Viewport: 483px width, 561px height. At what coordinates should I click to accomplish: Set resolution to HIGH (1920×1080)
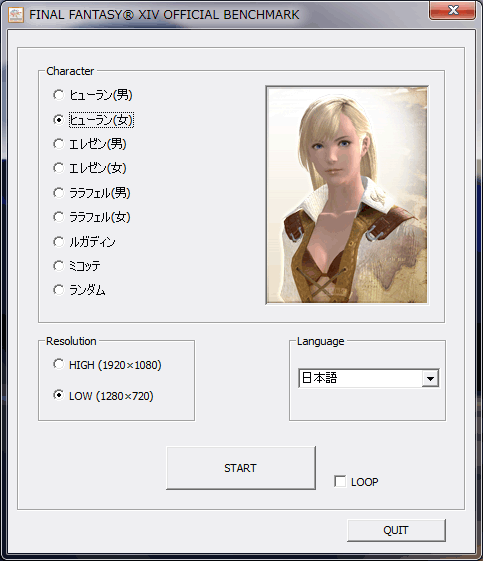click(x=58, y=364)
